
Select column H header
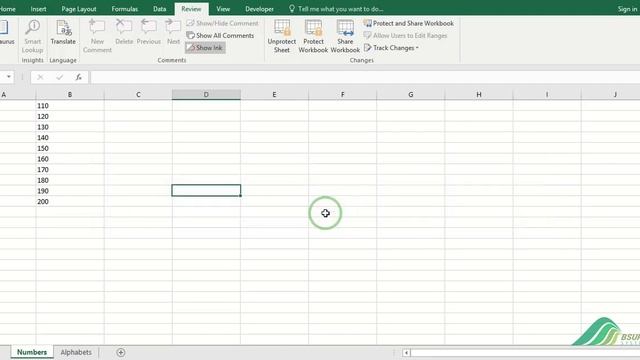point(479,95)
